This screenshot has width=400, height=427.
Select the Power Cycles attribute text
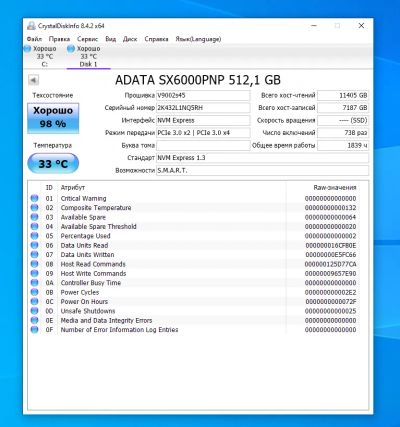tap(80, 292)
